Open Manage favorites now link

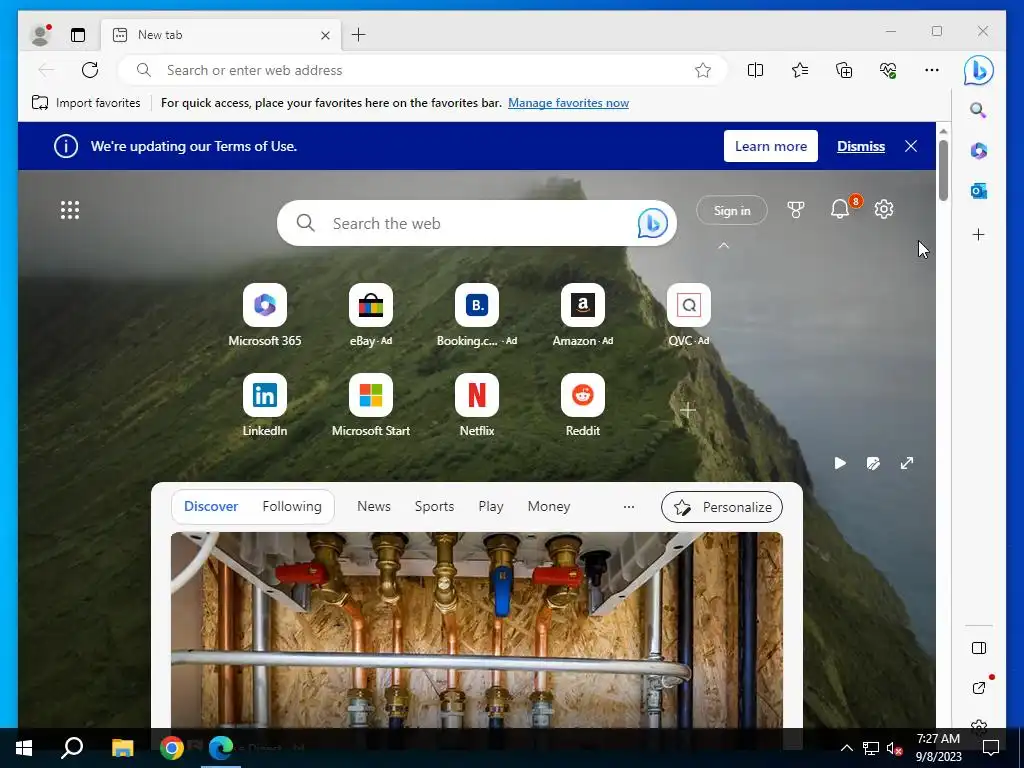[x=568, y=103]
